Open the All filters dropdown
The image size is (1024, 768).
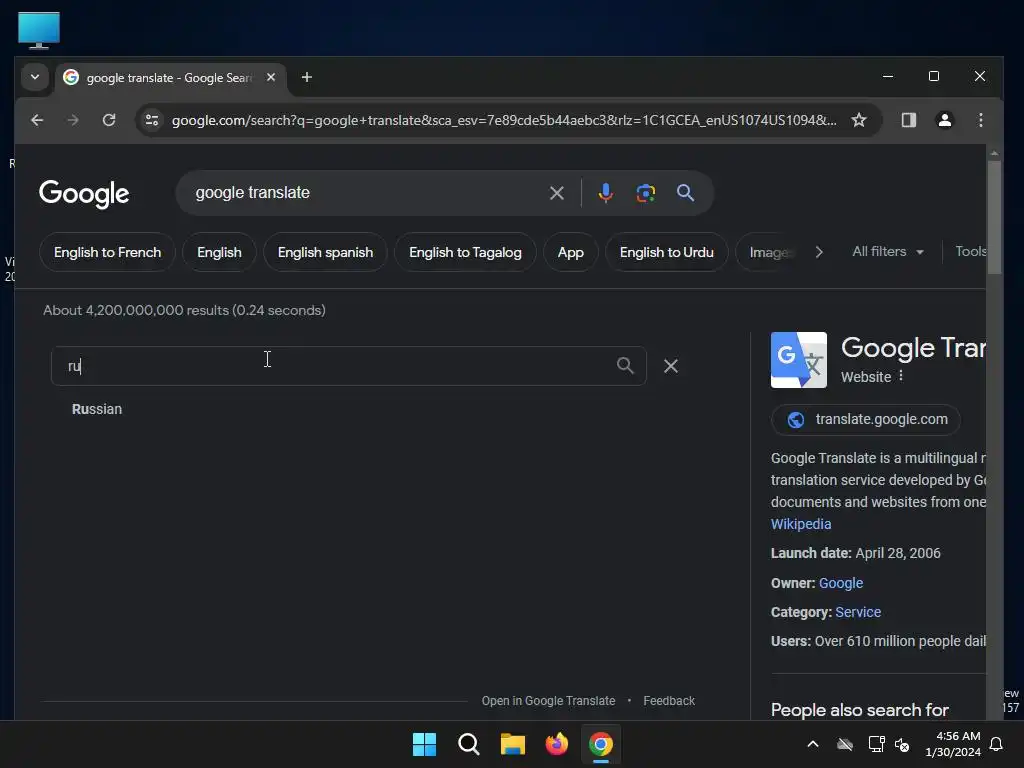pyautogui.click(x=888, y=251)
